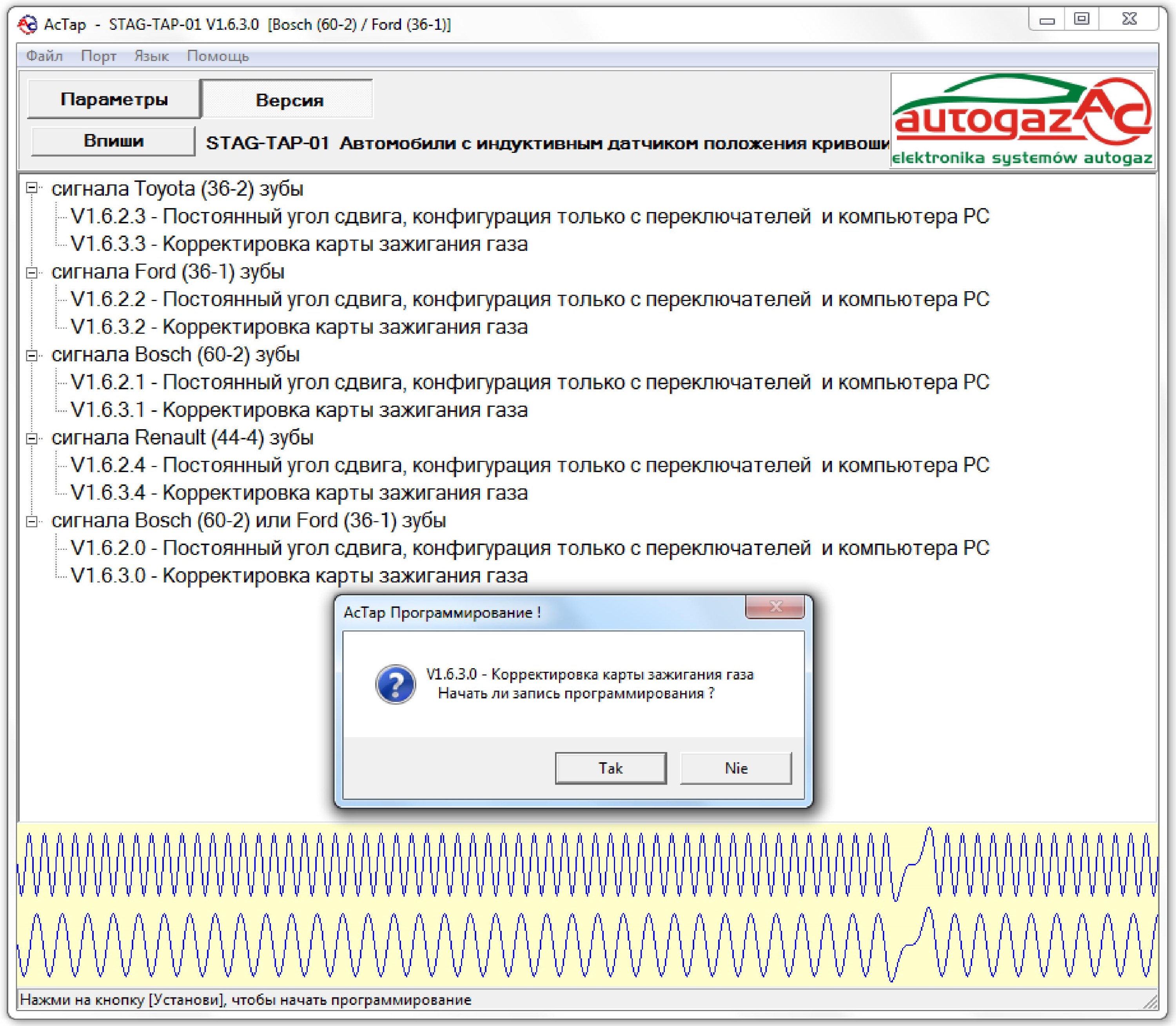Image resolution: width=1176 pixels, height=1026 pixels.
Task: Select tree label сигнала Renault (44-4) зубы
Action: coord(182,437)
